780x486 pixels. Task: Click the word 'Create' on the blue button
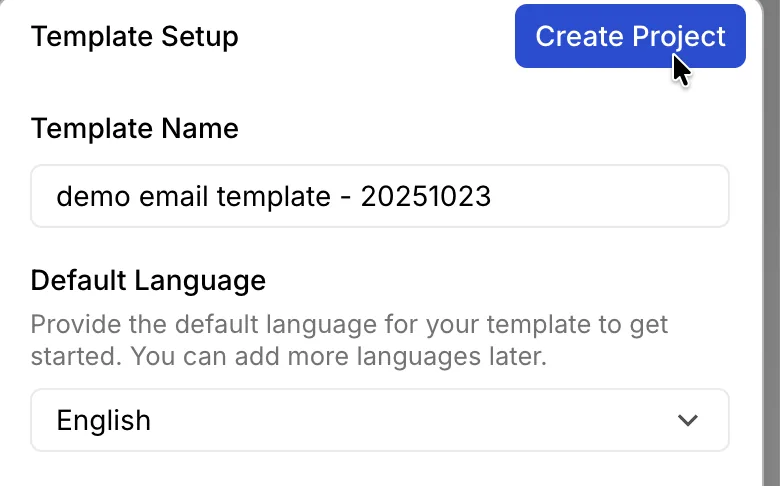[x=580, y=36]
